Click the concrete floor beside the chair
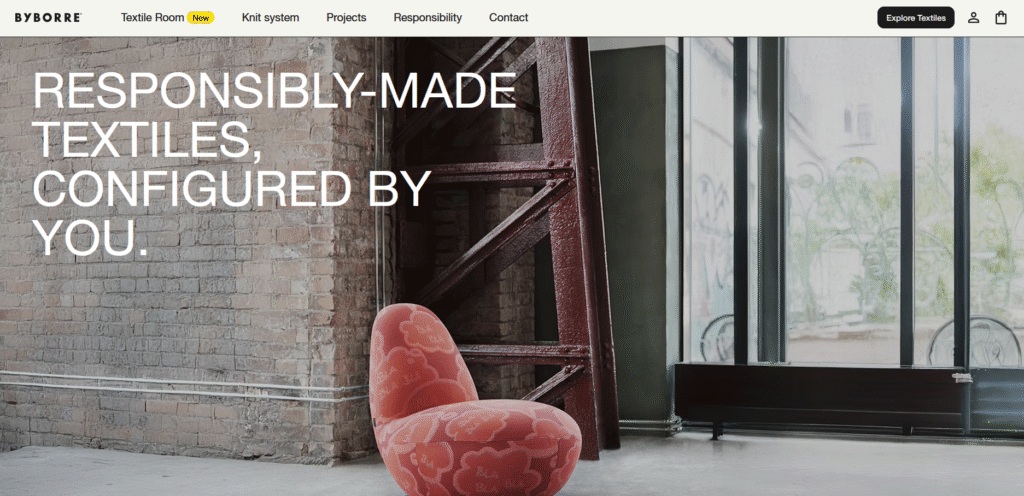The height and width of the screenshot is (496, 1024). (x=784, y=467)
